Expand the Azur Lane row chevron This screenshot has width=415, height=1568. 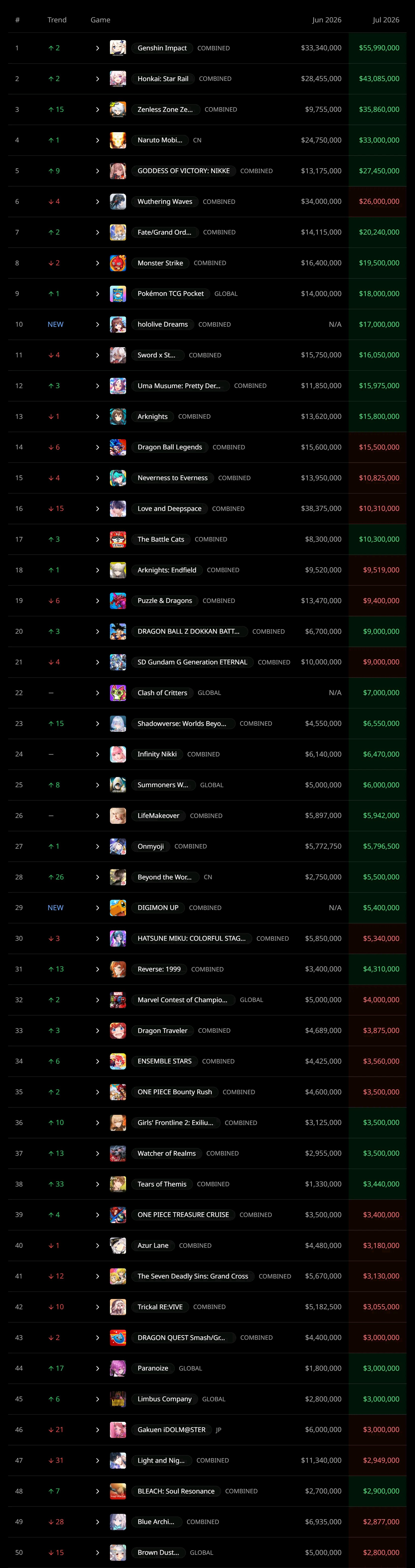pos(97,1245)
